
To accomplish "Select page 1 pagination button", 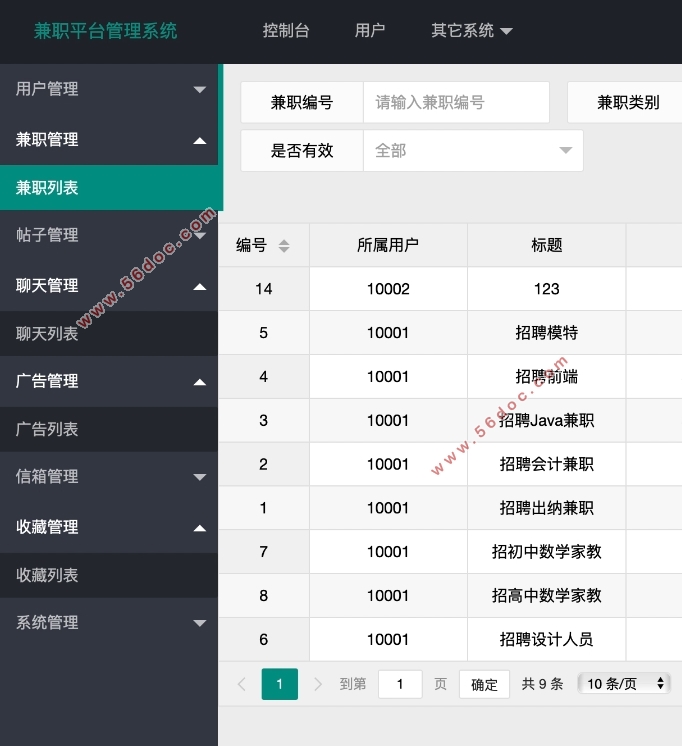I will click(280, 684).
